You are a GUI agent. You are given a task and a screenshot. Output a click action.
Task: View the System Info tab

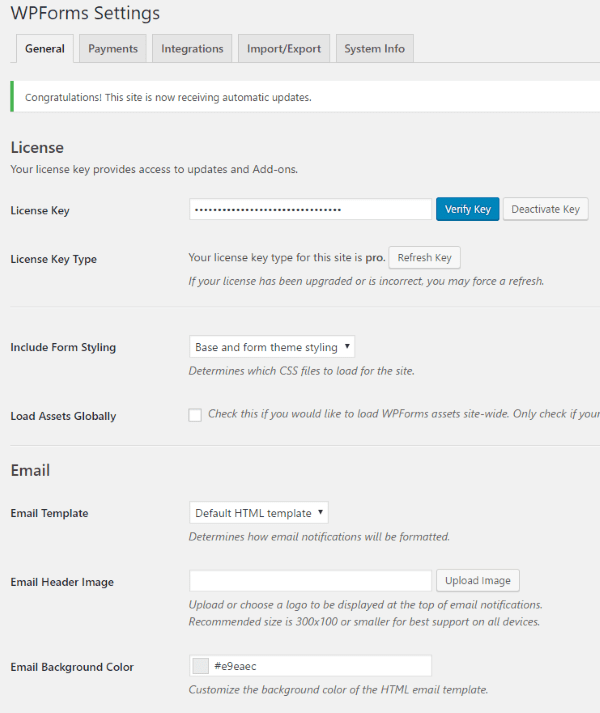pyautogui.click(x=374, y=49)
